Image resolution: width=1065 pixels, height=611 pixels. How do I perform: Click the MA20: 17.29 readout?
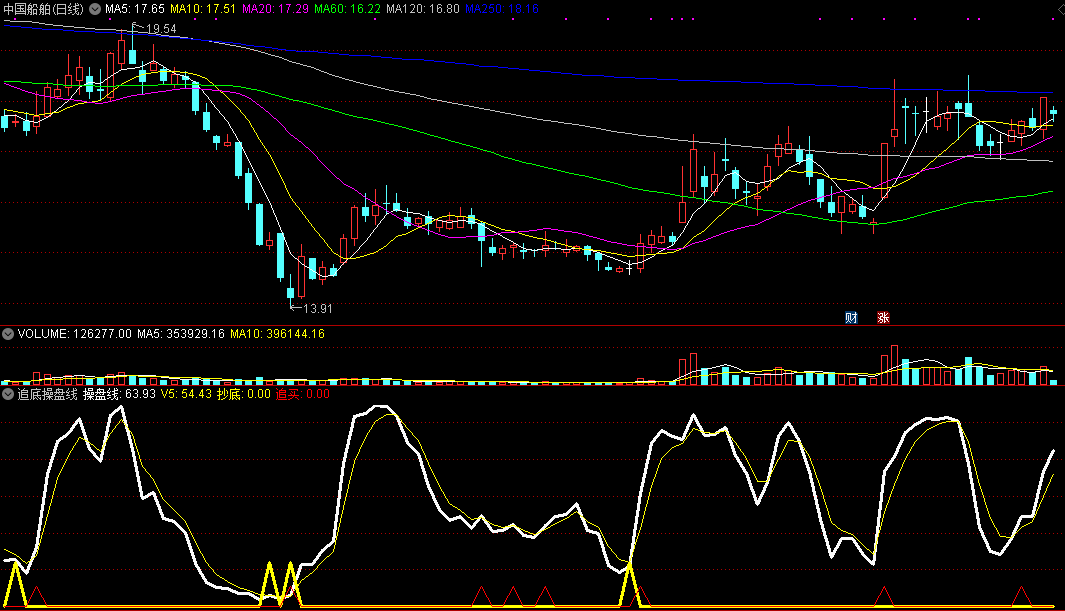(275, 9)
